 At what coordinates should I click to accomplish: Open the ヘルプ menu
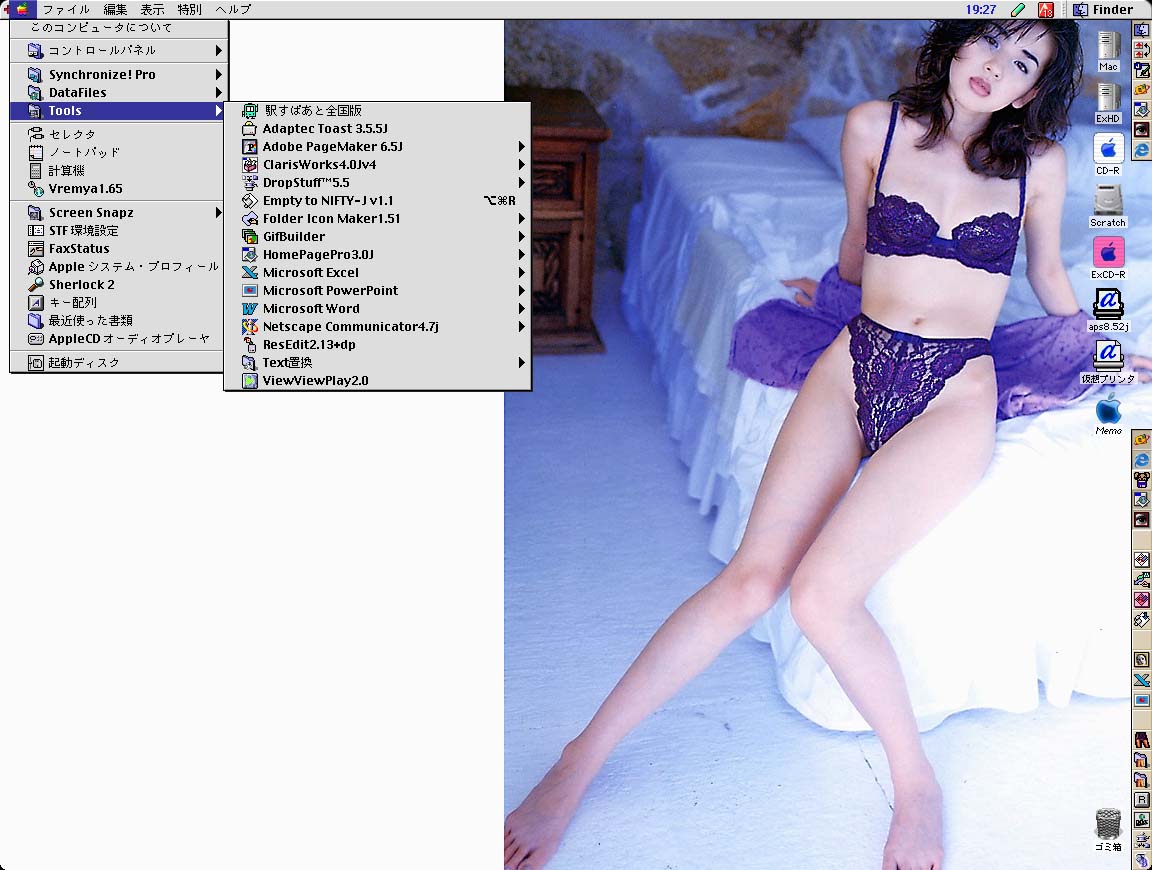[x=233, y=9]
